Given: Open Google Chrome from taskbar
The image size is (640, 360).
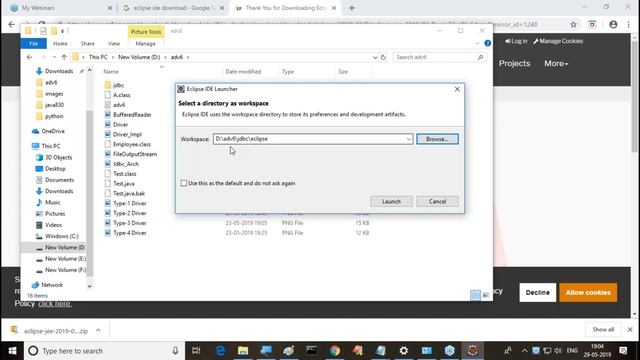Looking at the screenshot, I should [335, 351].
